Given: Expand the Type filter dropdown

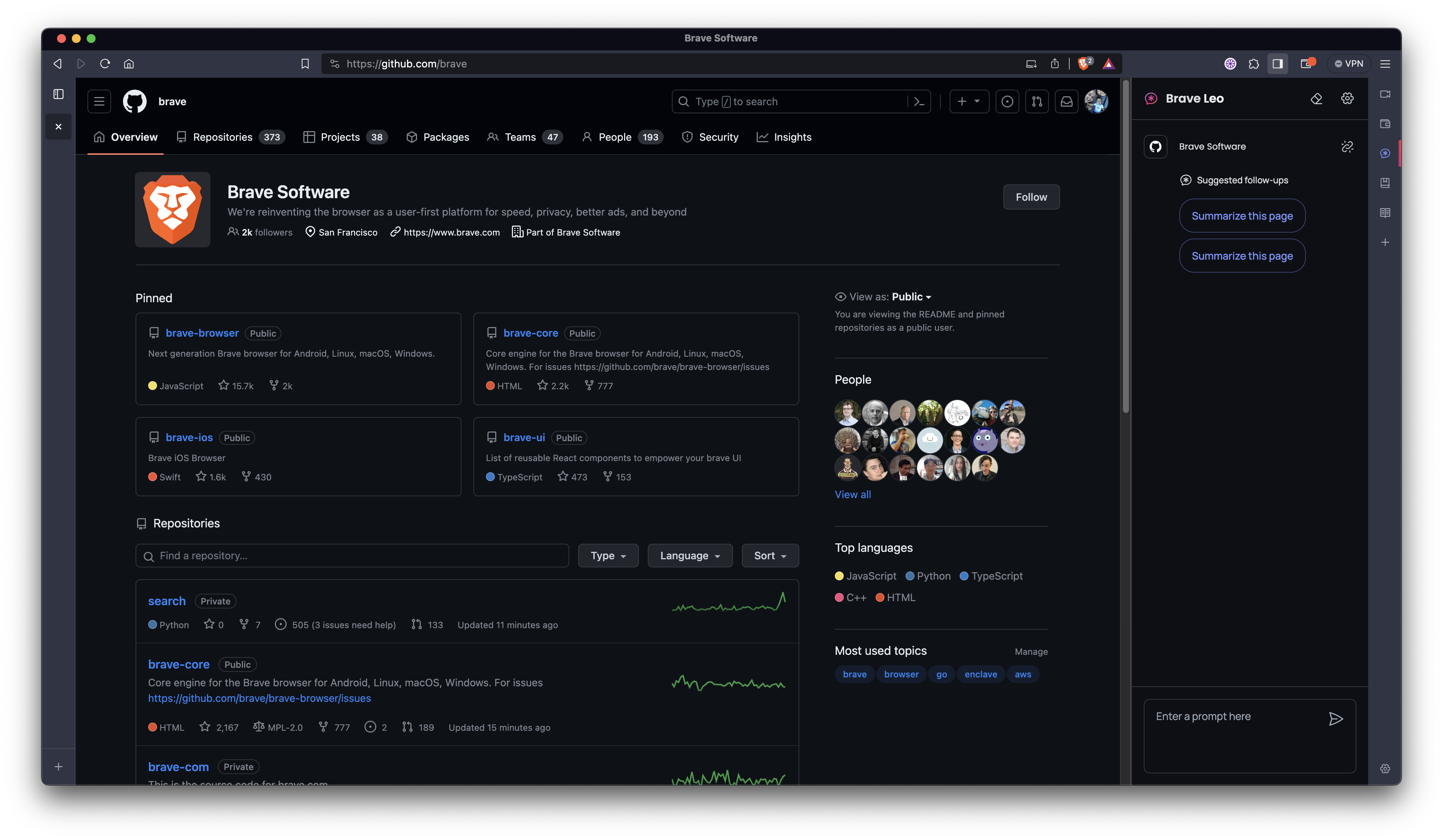Looking at the screenshot, I should pyautogui.click(x=607, y=556).
